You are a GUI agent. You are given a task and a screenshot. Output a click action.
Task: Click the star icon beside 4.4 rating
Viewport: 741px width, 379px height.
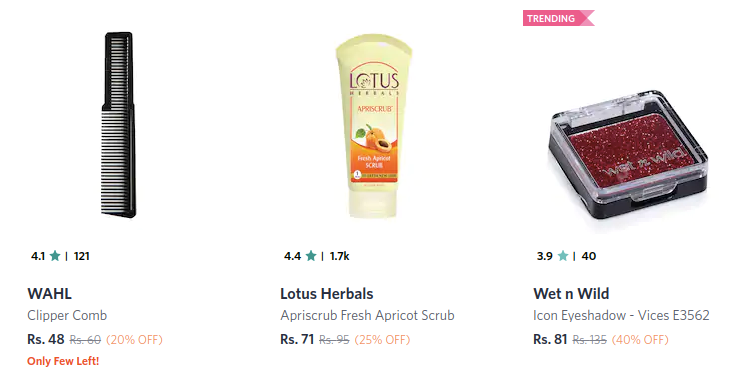[310, 256]
